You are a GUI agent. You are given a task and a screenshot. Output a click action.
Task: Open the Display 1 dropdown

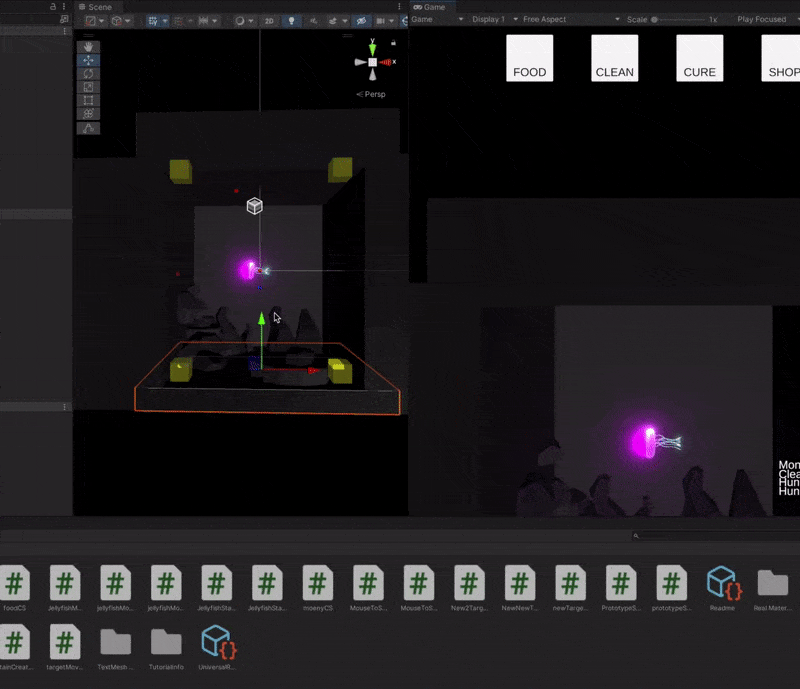(490, 18)
